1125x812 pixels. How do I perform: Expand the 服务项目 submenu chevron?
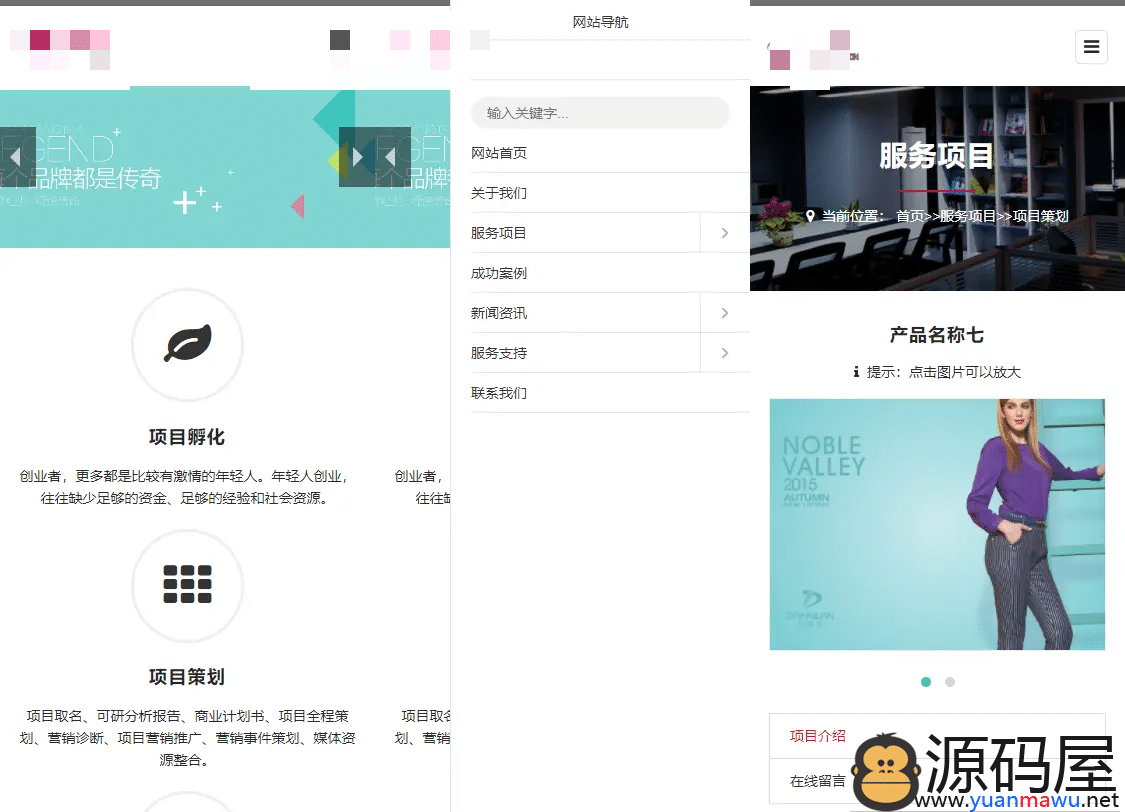tap(725, 233)
